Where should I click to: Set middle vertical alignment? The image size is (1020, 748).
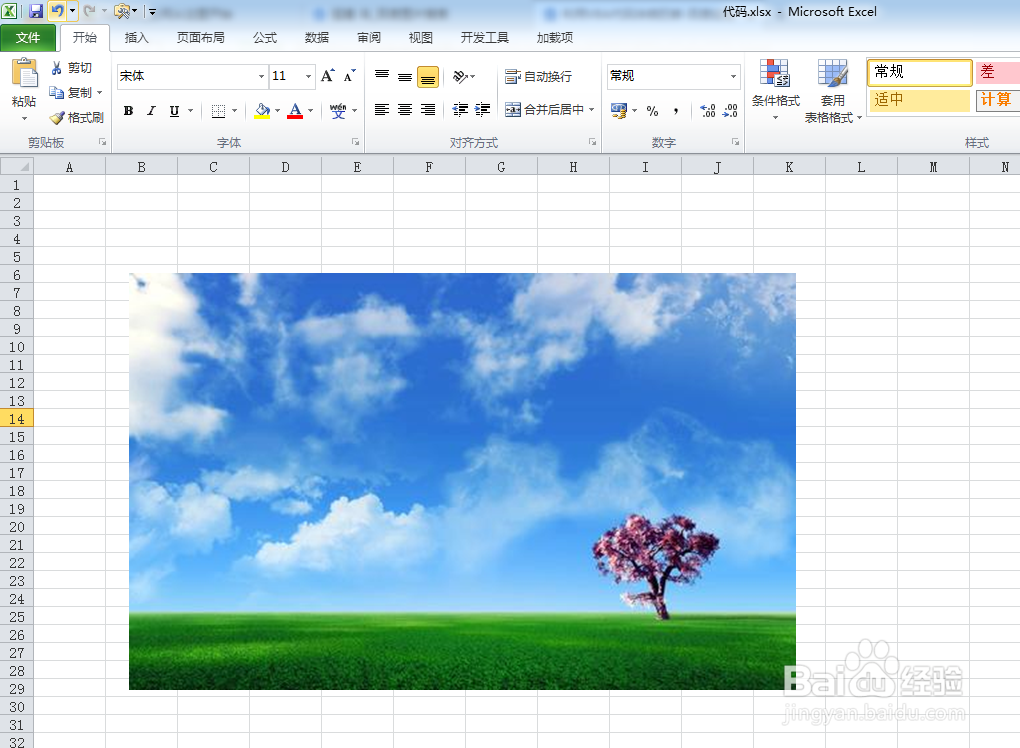[x=405, y=76]
